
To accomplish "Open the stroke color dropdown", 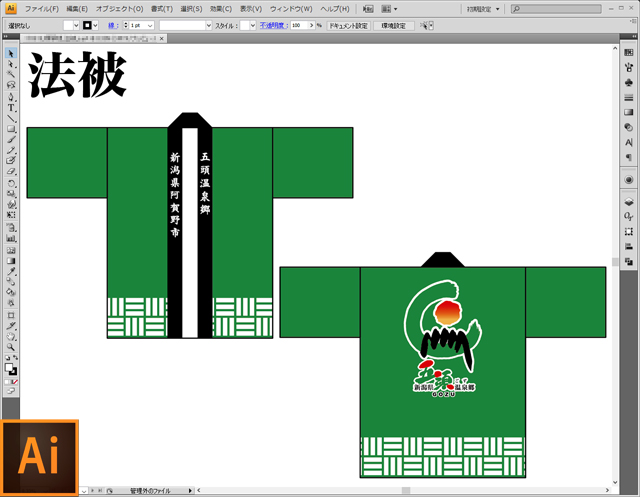I will (95, 26).
